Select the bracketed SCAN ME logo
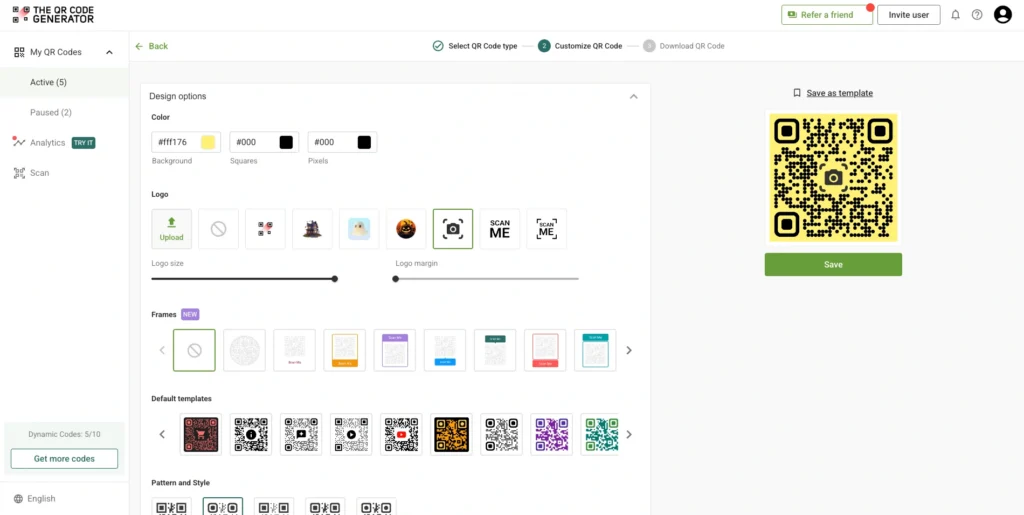This screenshot has height=515, width=1024. pos(547,228)
